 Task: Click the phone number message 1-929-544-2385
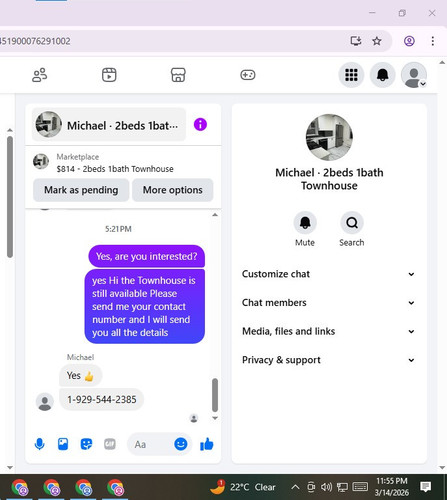102,399
